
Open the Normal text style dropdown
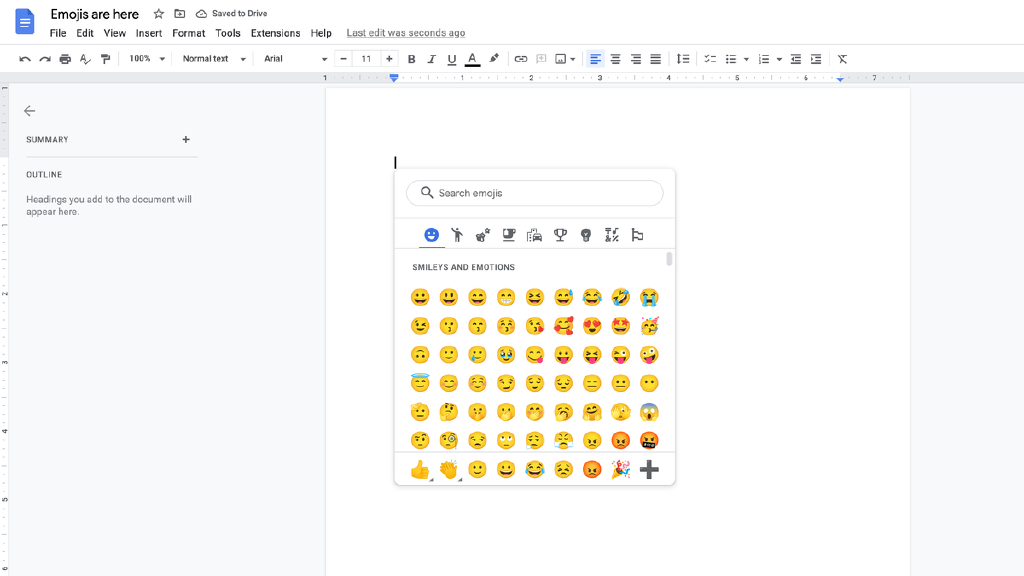pos(213,59)
